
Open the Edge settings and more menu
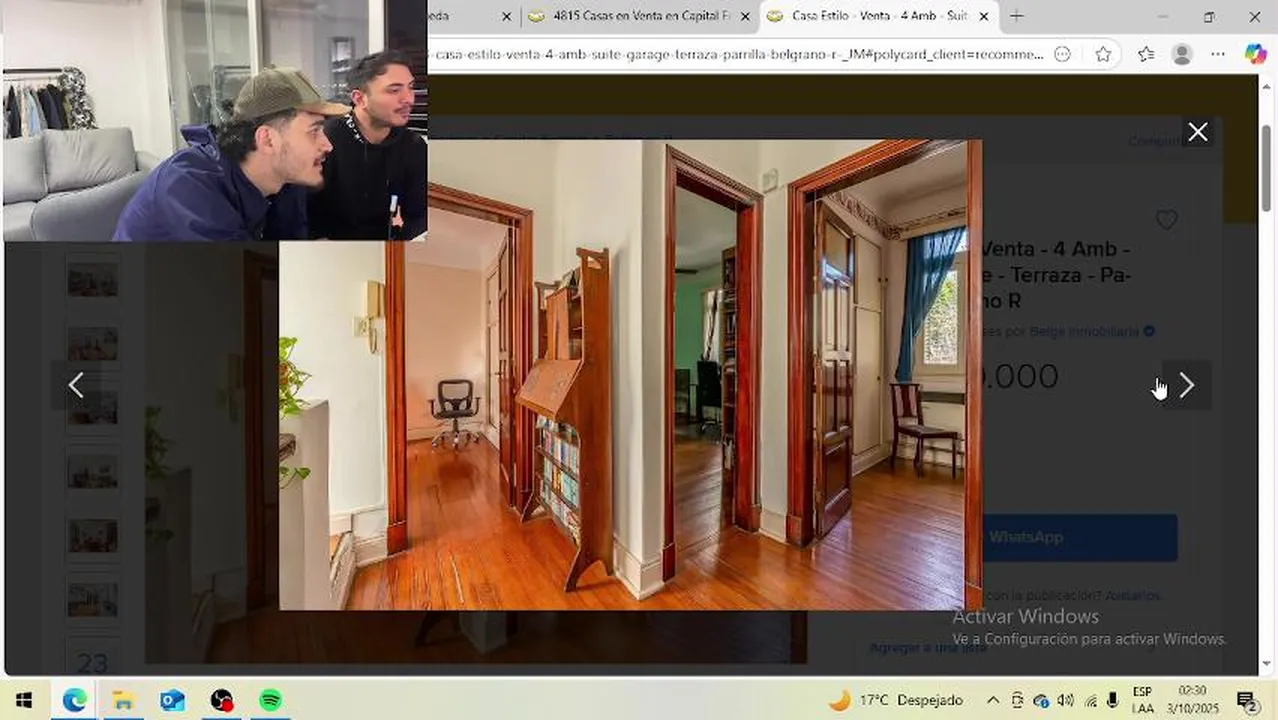[x=1218, y=55]
